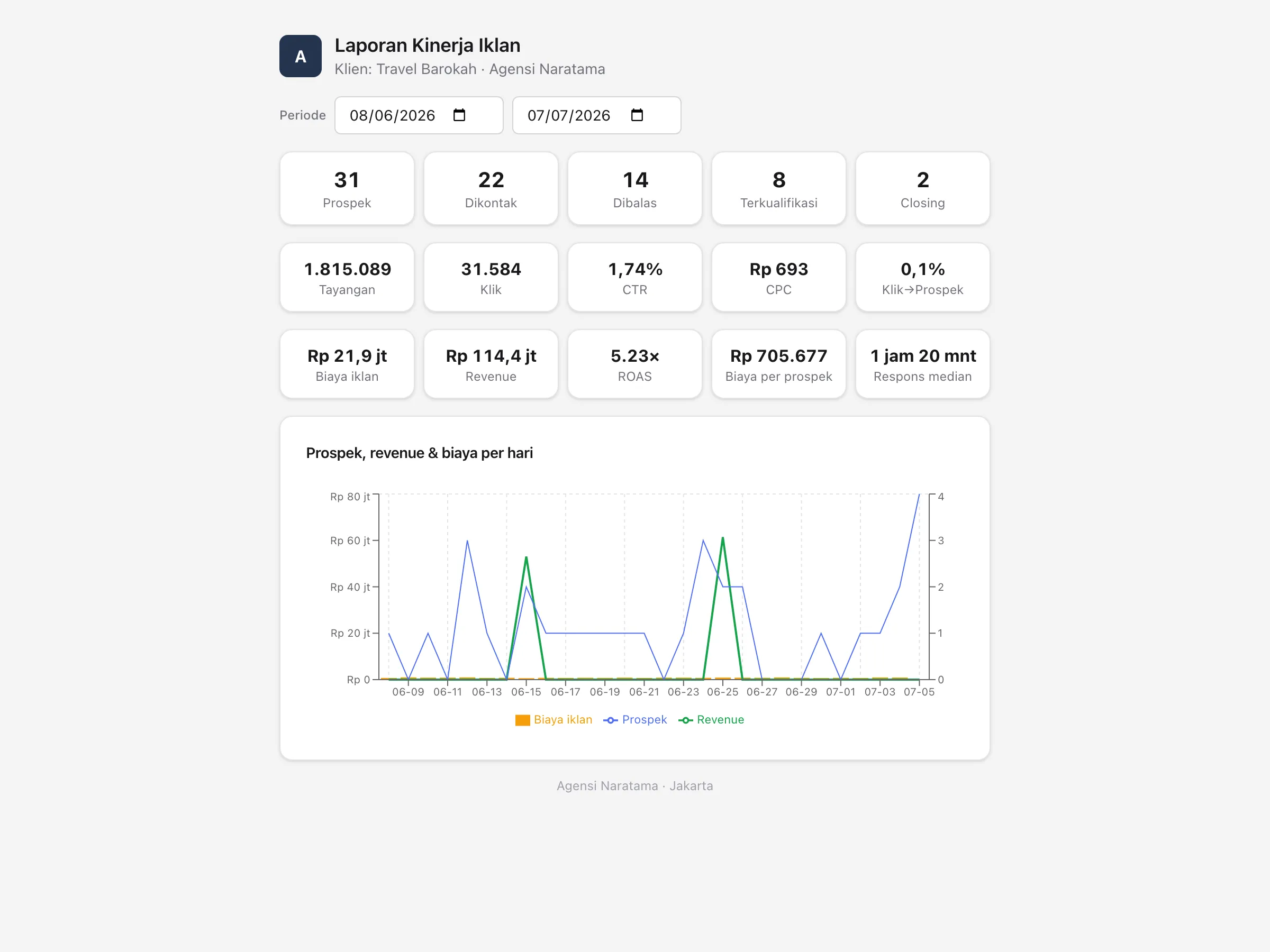Click the green revenue peak near 06-25
This screenshot has height=952, width=1270.
coord(722,538)
